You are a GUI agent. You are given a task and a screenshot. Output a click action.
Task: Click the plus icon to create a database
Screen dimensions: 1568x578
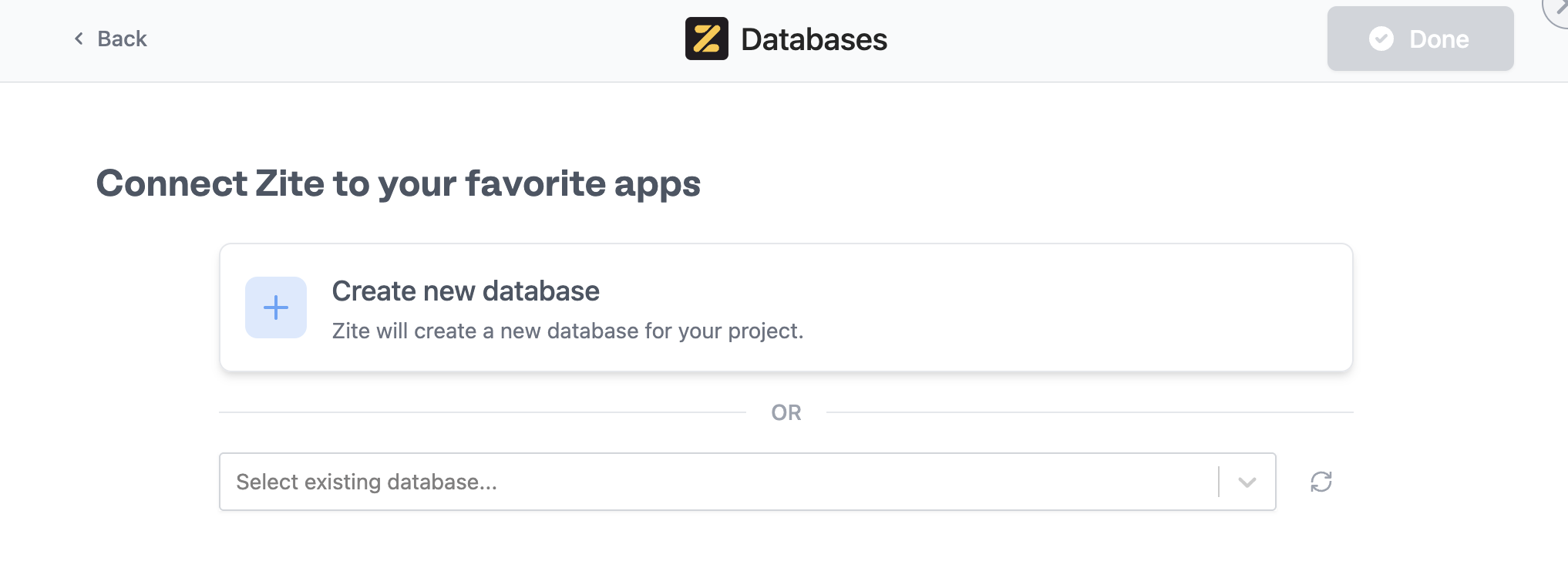pyautogui.click(x=274, y=307)
